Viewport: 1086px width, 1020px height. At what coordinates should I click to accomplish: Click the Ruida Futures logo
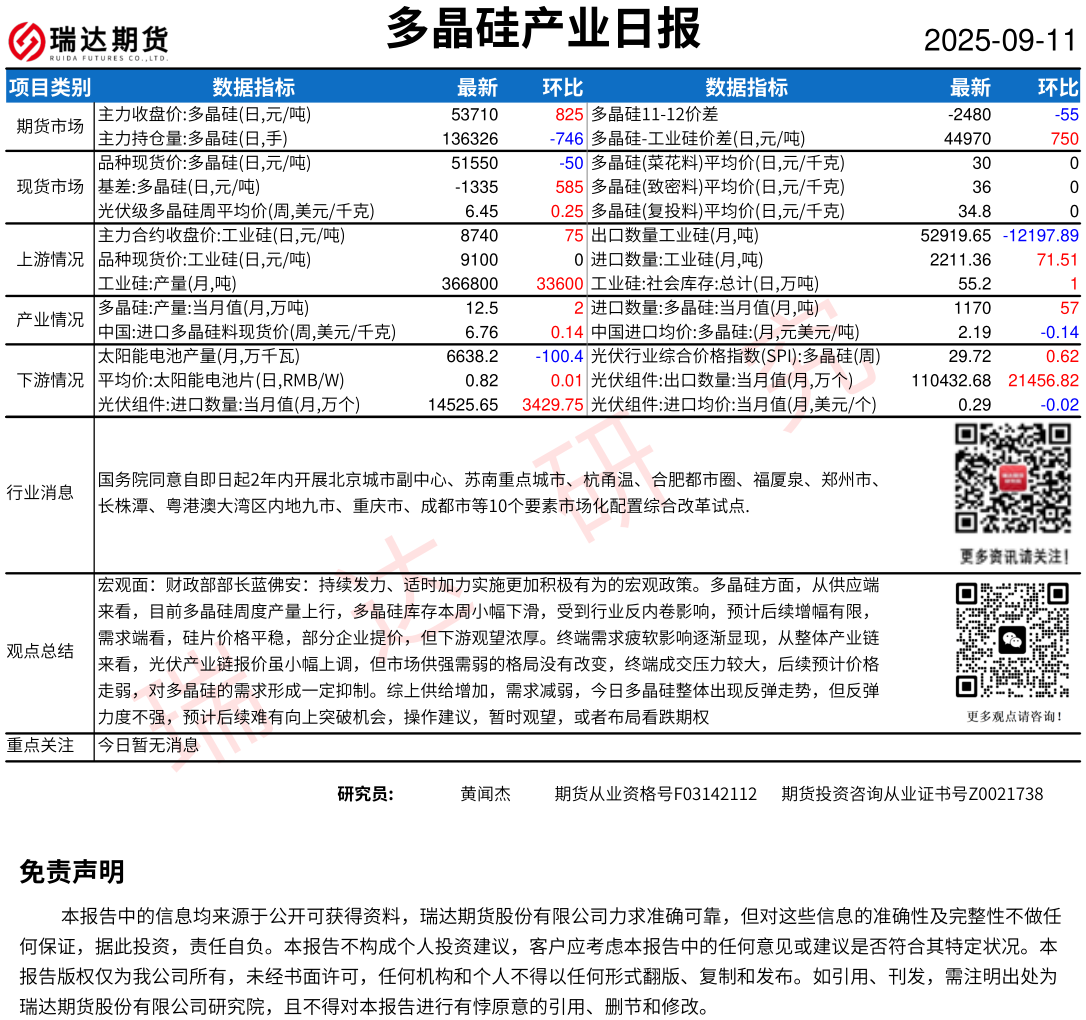click(x=88, y=41)
